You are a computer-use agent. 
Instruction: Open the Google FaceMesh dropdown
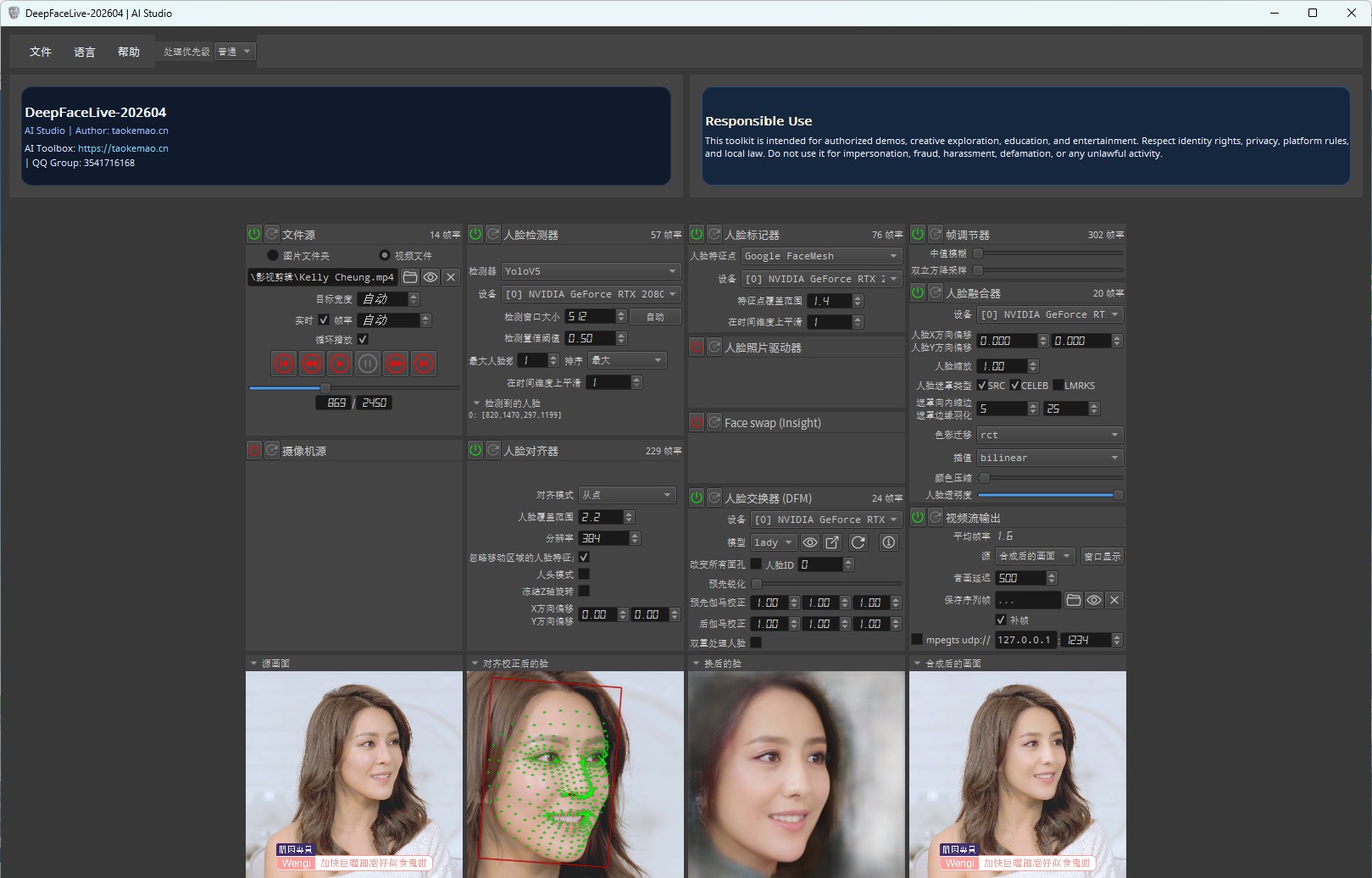pyautogui.click(x=821, y=256)
